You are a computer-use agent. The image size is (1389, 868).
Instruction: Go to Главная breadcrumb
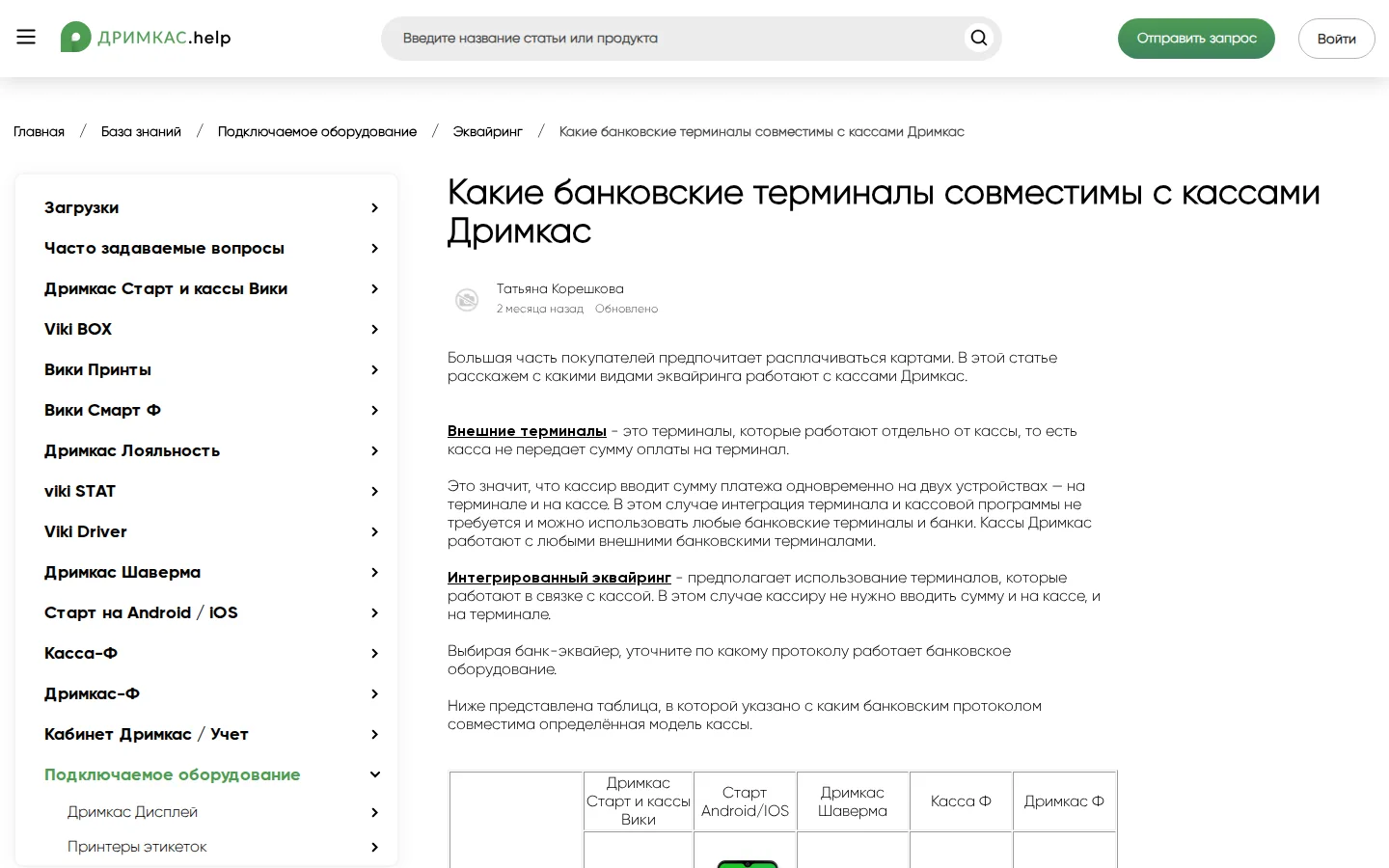pos(39,131)
